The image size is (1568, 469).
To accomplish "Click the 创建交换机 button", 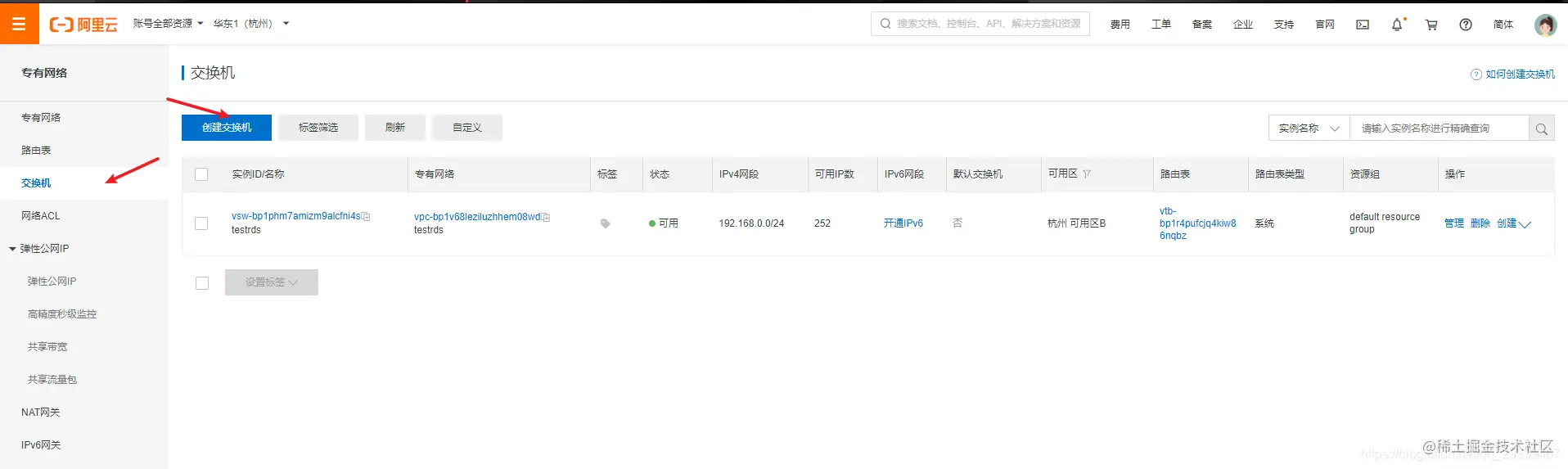I will click(227, 128).
